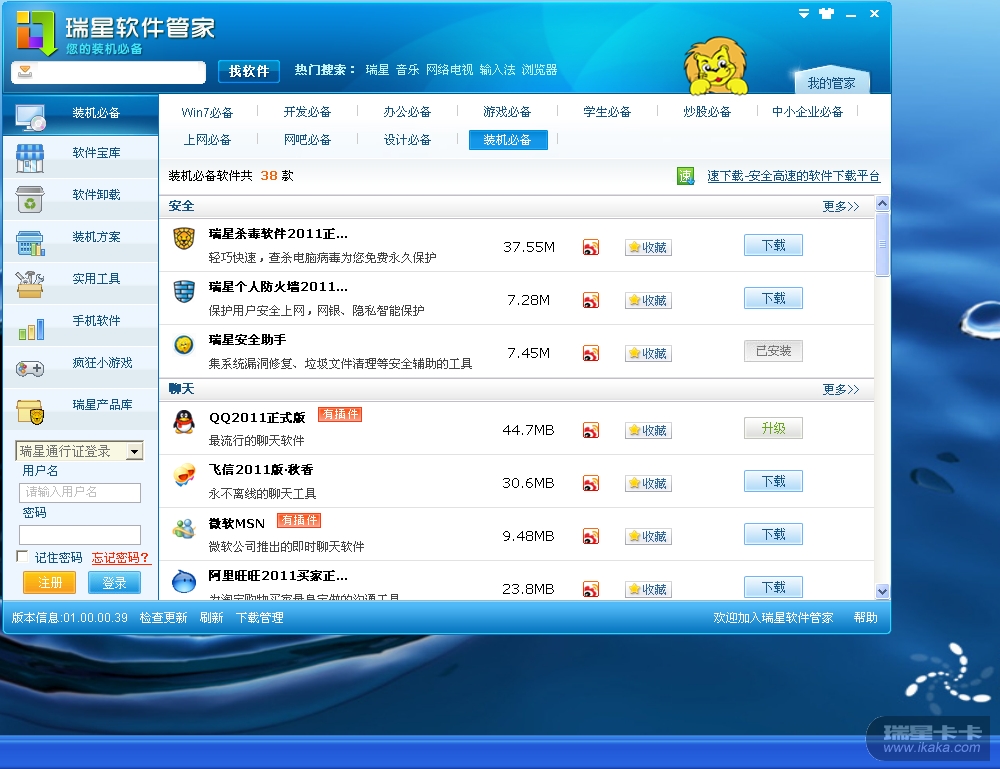Click the 阿里旺旺2011 app icon
The width and height of the screenshot is (1000, 769).
pos(184,581)
